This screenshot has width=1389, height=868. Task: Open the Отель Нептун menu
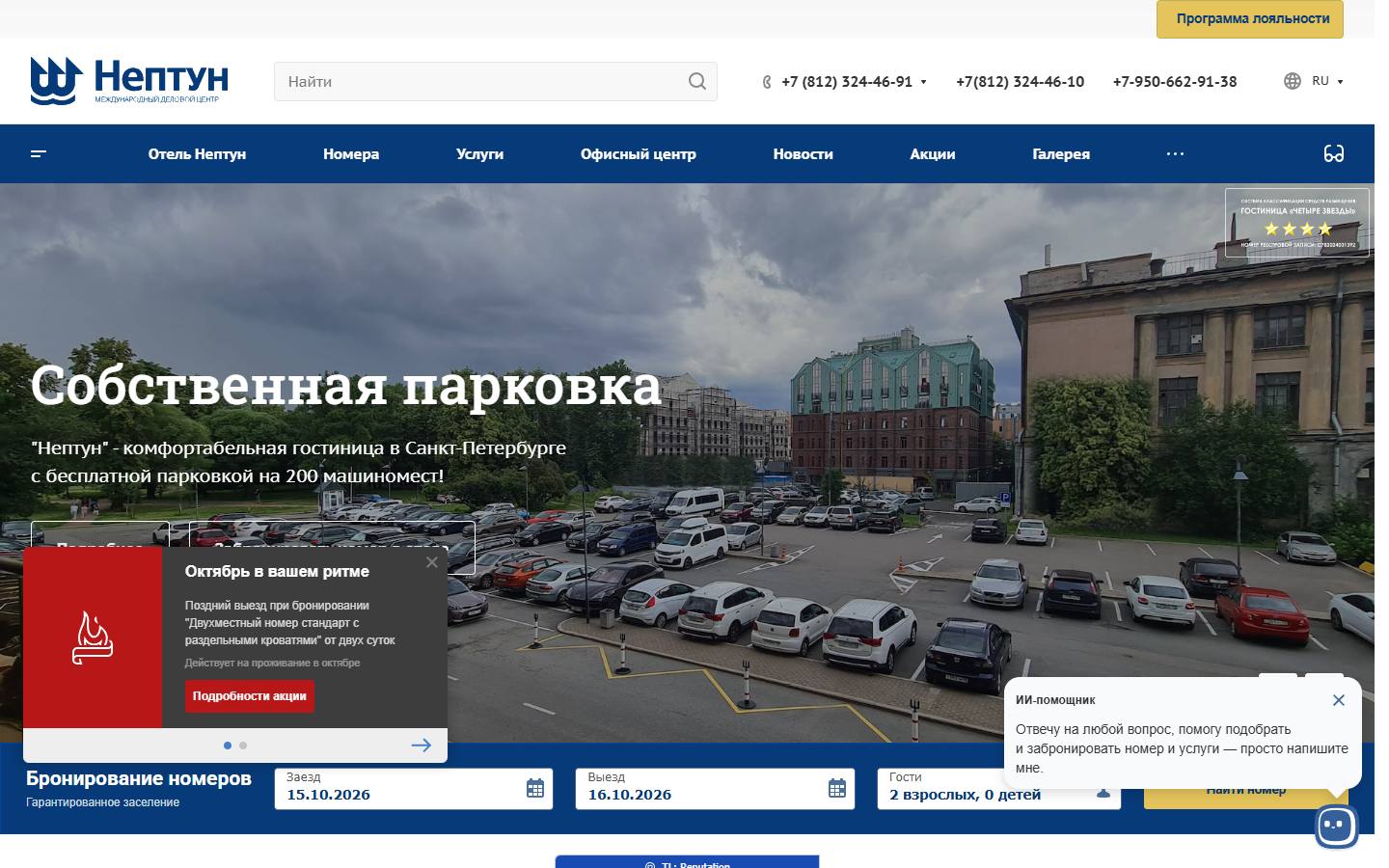click(197, 153)
